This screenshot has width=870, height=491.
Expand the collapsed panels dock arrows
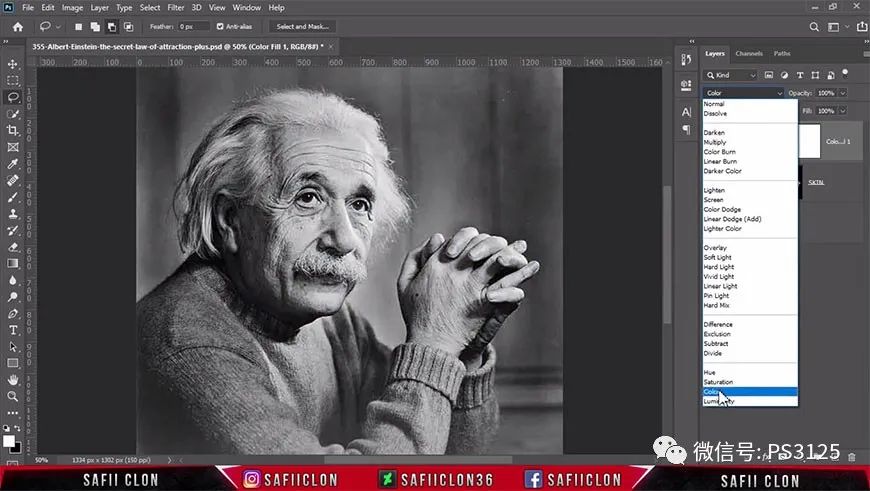click(692, 41)
